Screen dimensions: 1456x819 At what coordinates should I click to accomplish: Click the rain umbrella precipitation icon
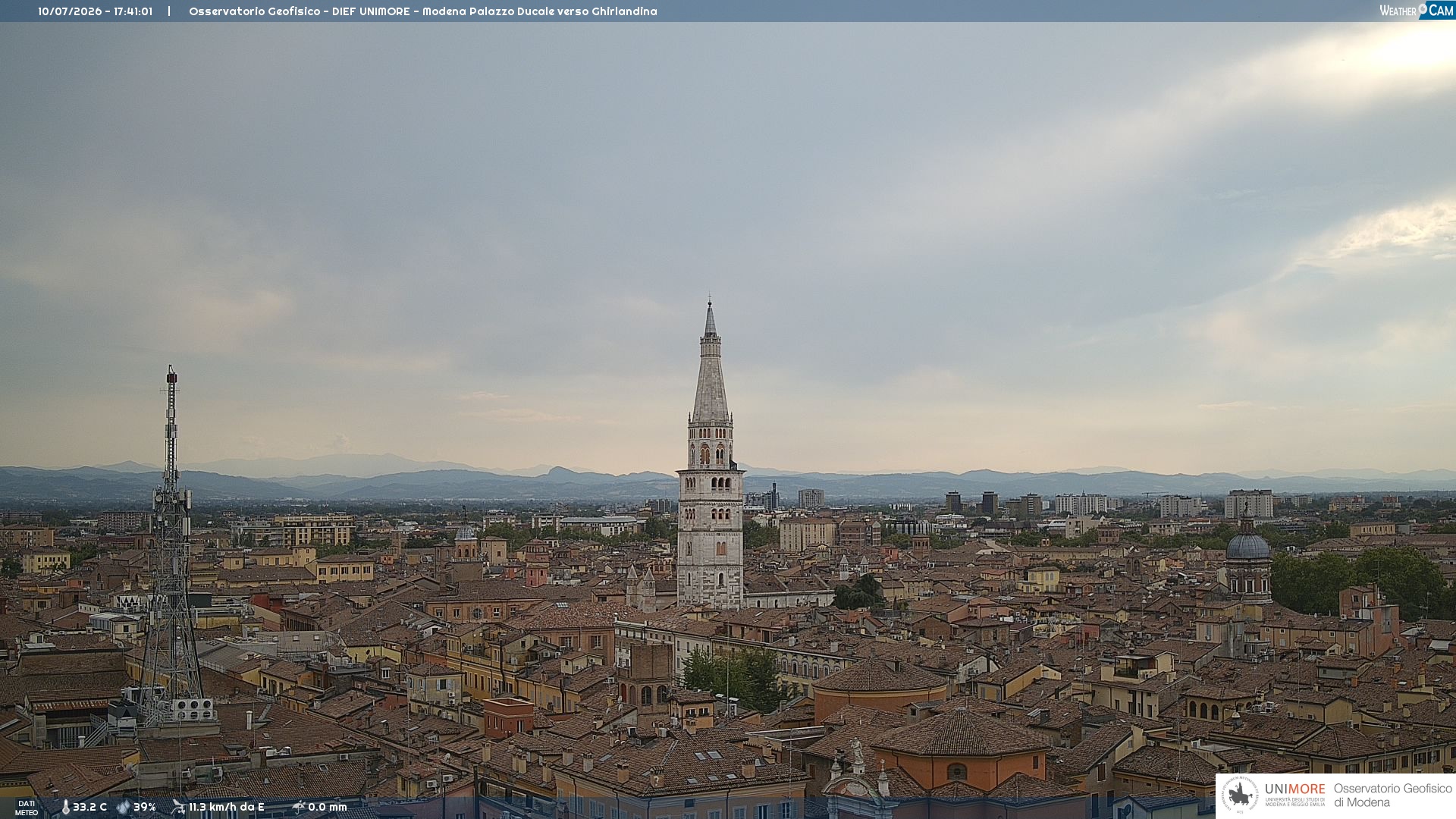[299, 807]
